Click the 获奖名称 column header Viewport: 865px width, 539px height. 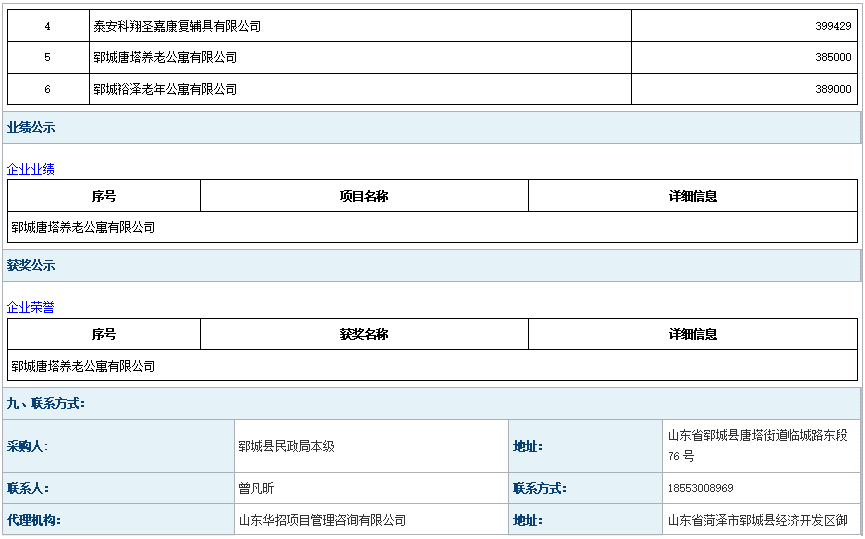click(x=364, y=334)
